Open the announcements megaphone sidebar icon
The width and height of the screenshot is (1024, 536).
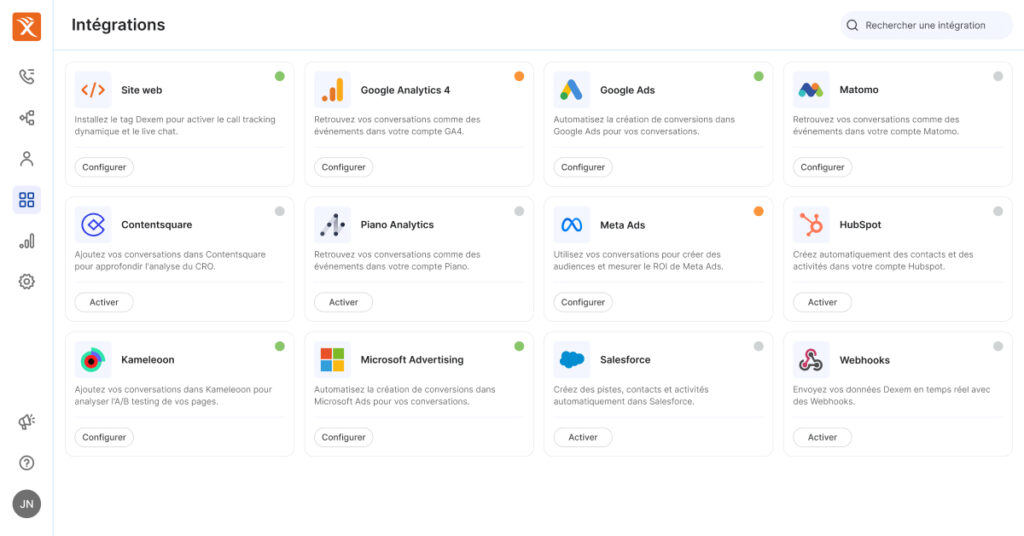pos(27,422)
